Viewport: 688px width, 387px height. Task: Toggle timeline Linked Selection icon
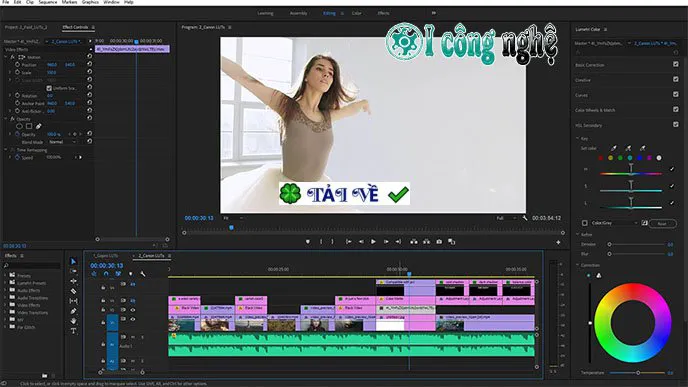[118, 274]
